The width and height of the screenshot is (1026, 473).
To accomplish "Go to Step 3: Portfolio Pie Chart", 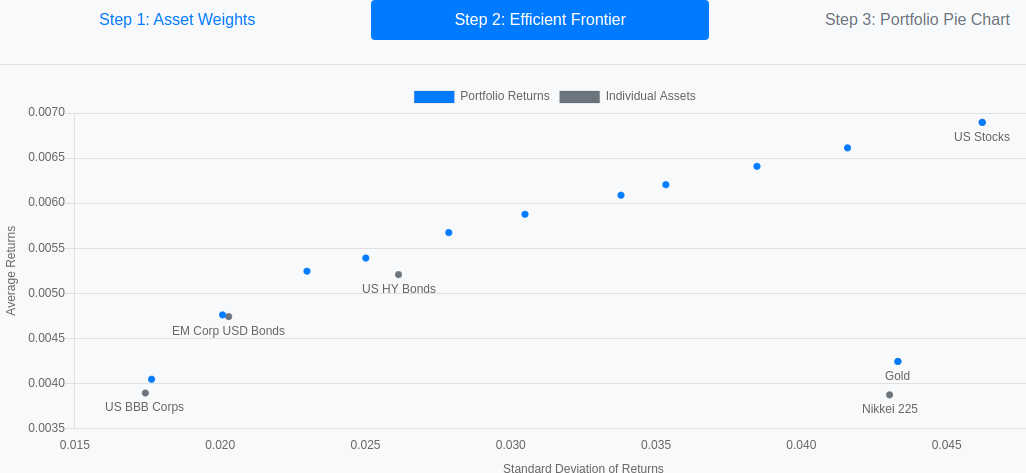I will [x=917, y=20].
